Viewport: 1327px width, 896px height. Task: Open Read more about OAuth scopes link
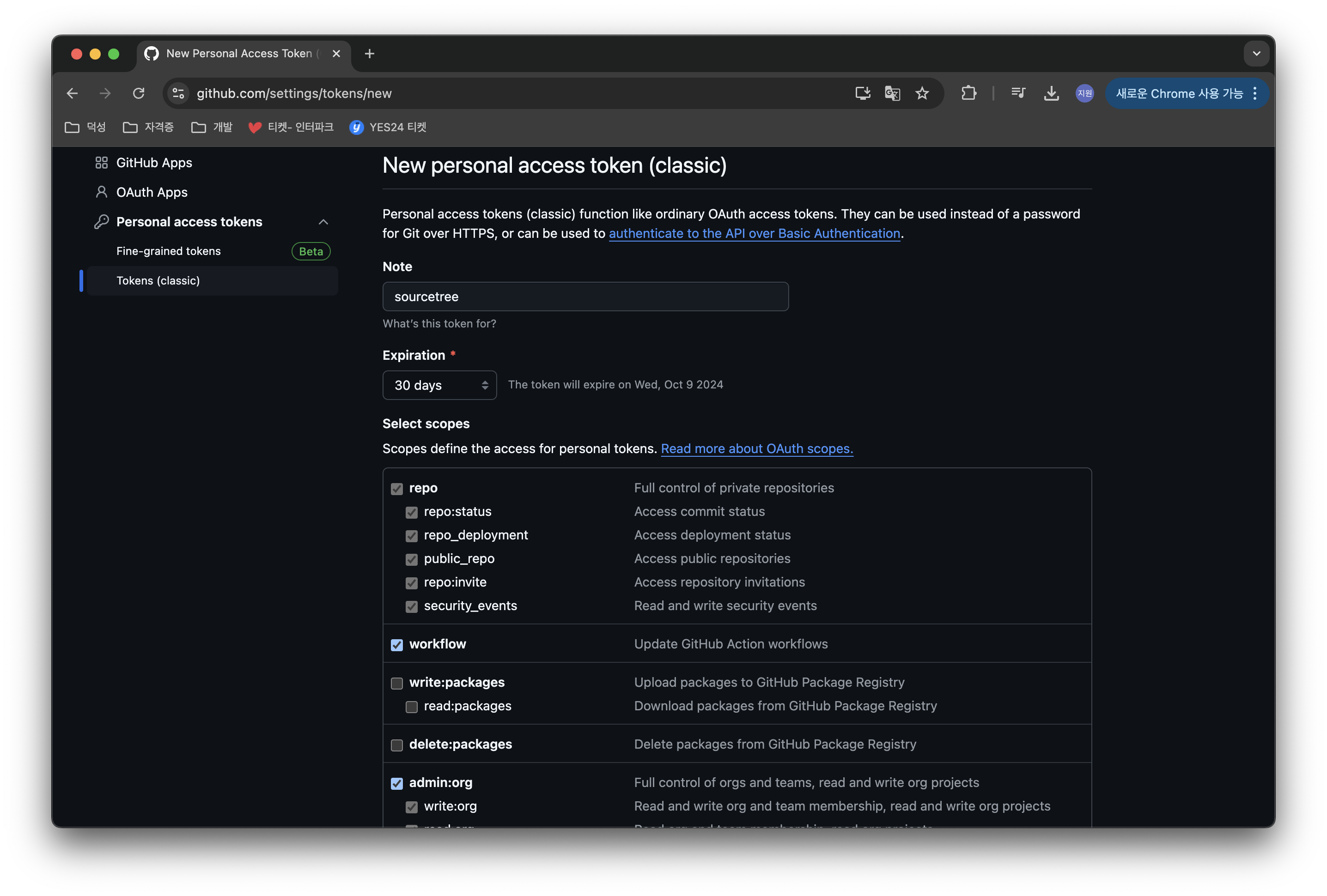[756, 448]
